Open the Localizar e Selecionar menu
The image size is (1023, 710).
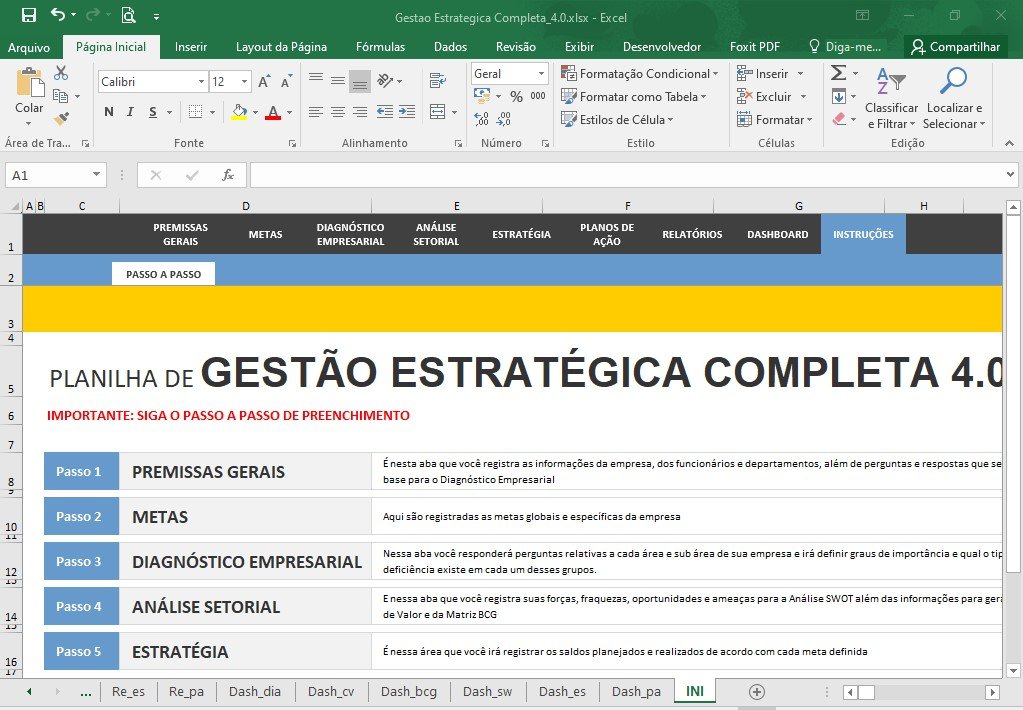953,98
